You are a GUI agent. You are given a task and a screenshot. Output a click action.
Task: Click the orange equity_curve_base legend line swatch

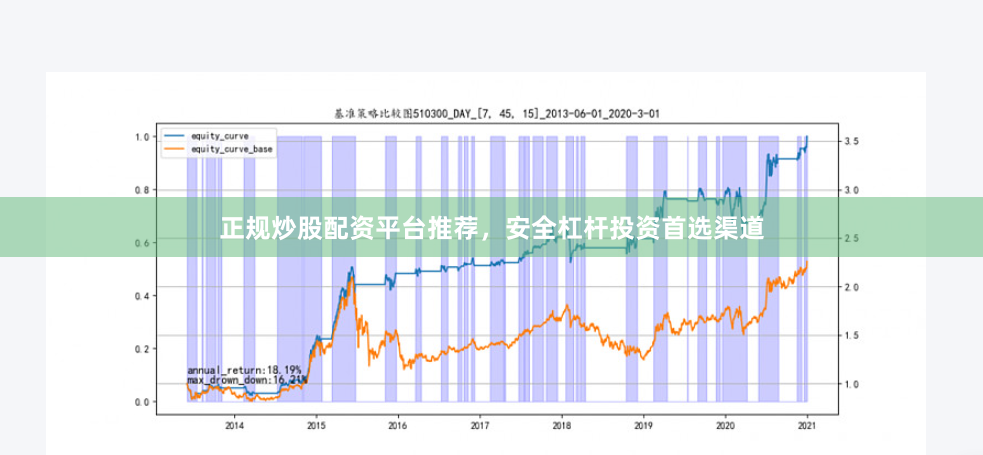pyautogui.click(x=176, y=149)
